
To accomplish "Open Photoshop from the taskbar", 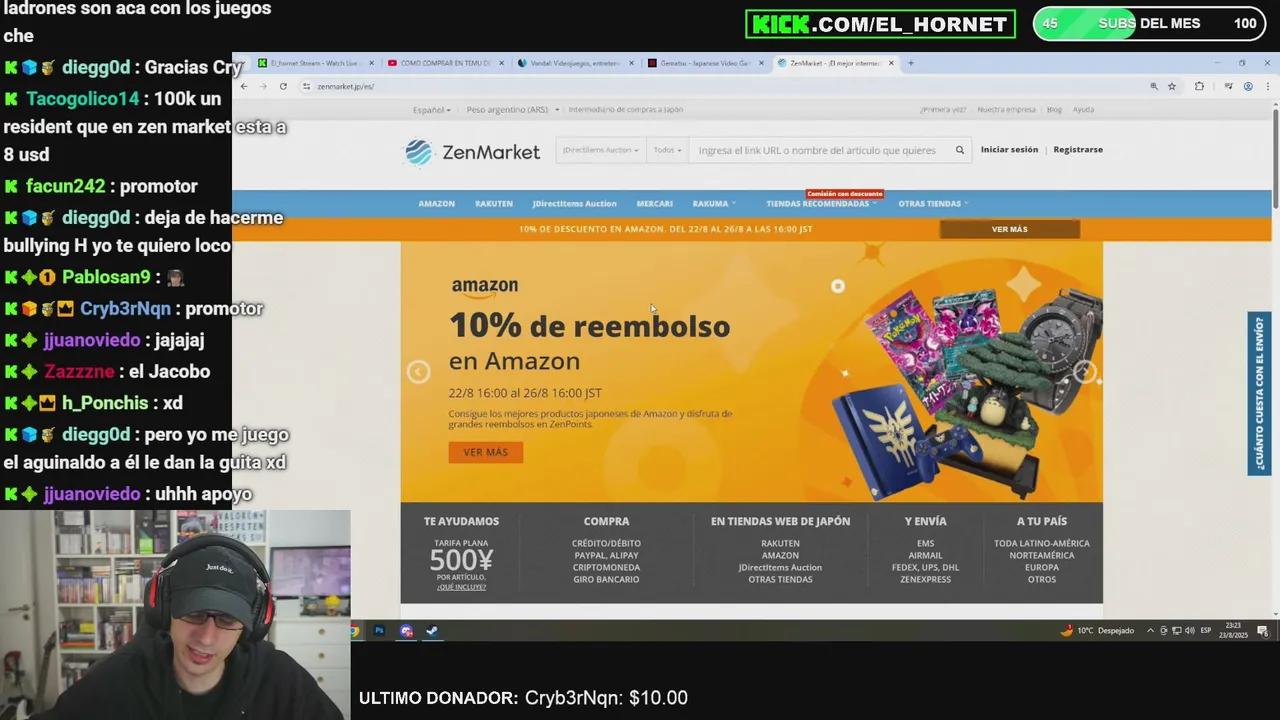I will (x=379, y=631).
